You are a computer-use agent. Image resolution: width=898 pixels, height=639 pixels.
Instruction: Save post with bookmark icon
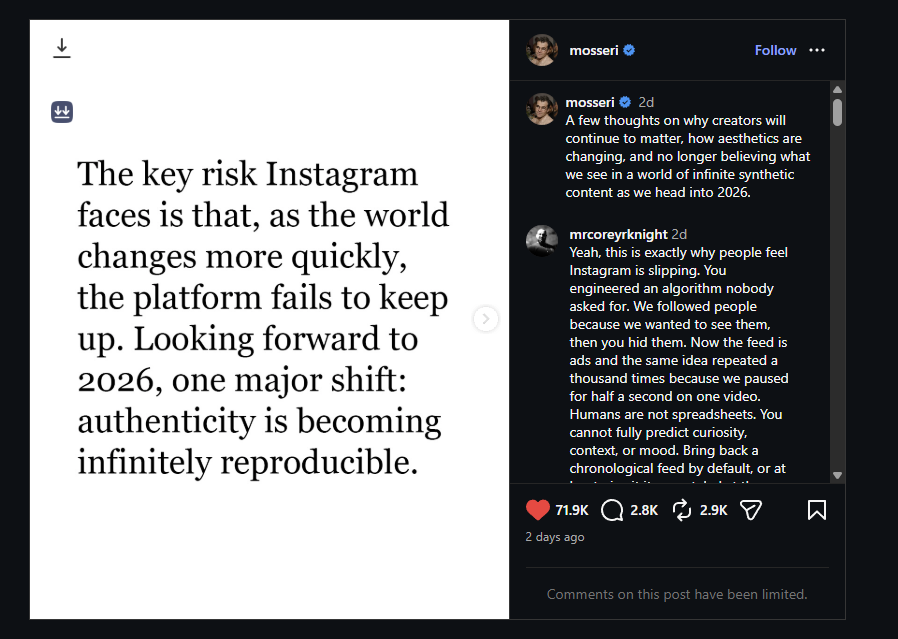(816, 510)
